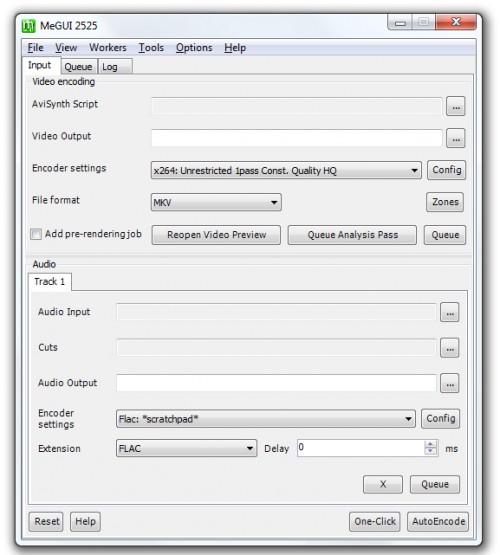Screen dimensions: 500x555
Task: Launch AutoEncode
Action: (x=438, y=521)
